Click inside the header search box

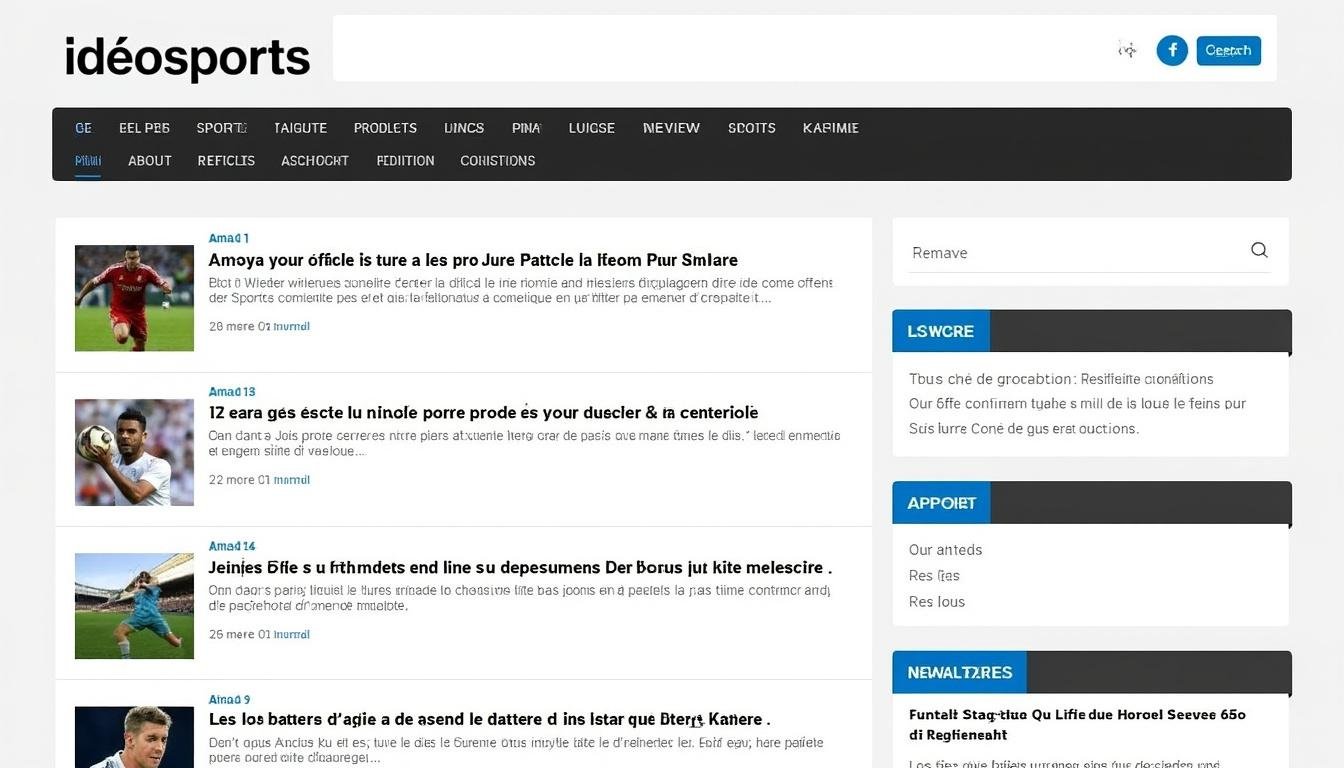700,49
